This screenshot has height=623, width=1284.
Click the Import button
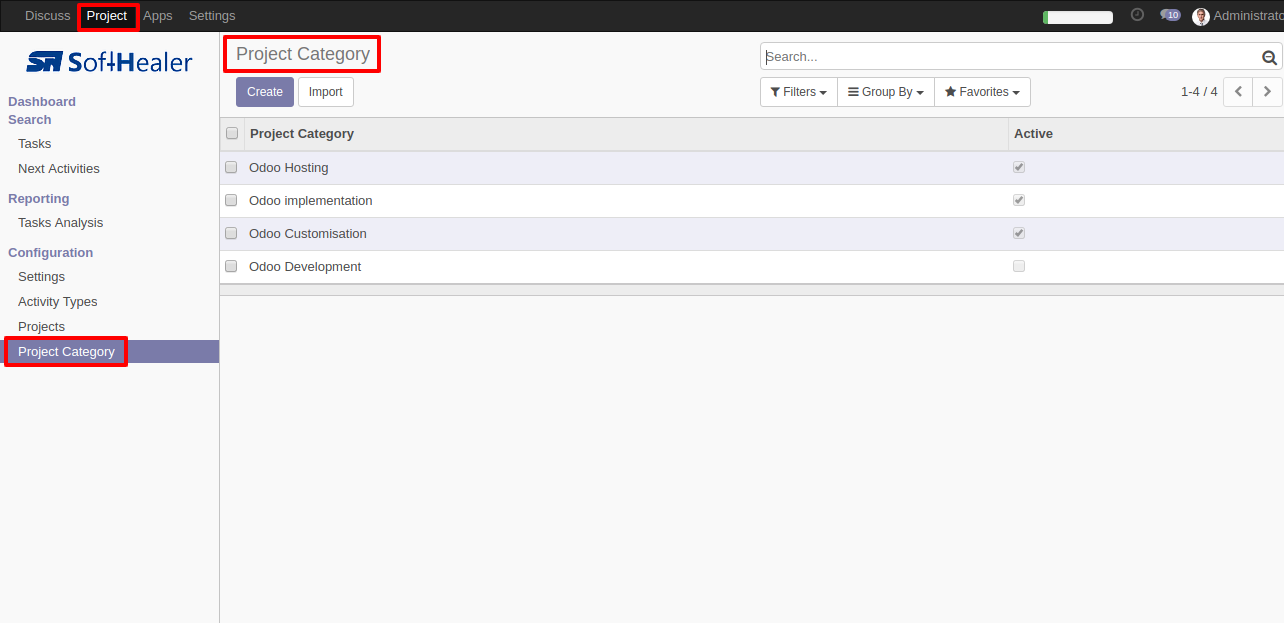click(x=325, y=92)
